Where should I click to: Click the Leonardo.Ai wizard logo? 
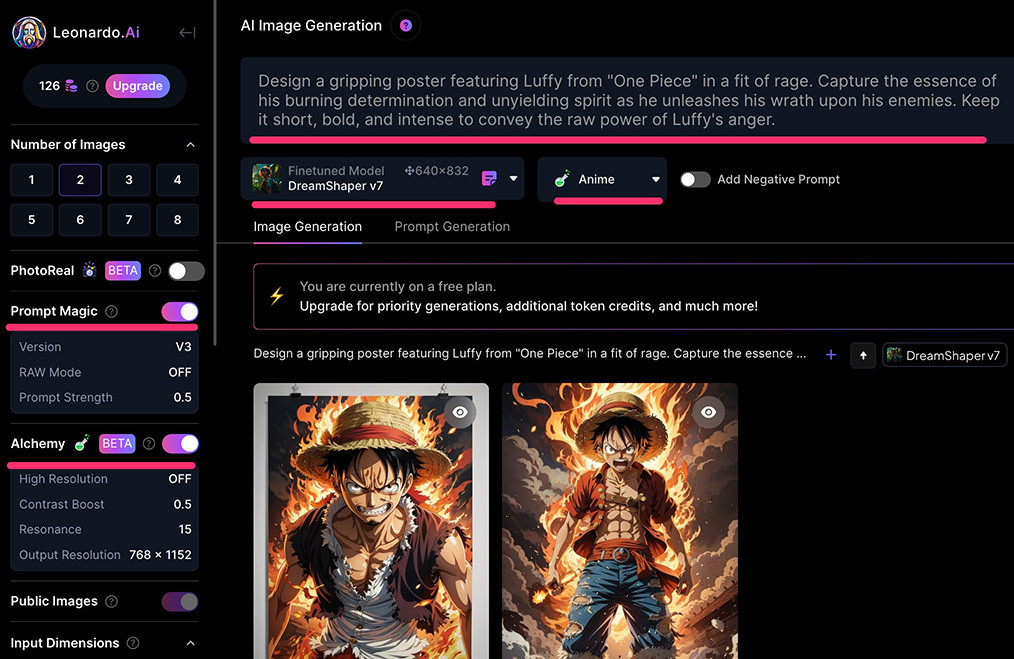[x=29, y=32]
